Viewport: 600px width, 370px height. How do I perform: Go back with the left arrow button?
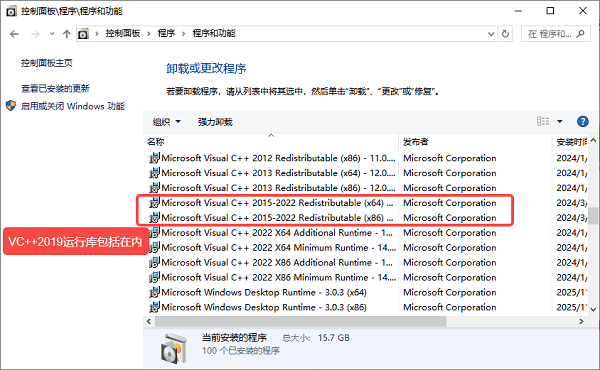point(15,34)
